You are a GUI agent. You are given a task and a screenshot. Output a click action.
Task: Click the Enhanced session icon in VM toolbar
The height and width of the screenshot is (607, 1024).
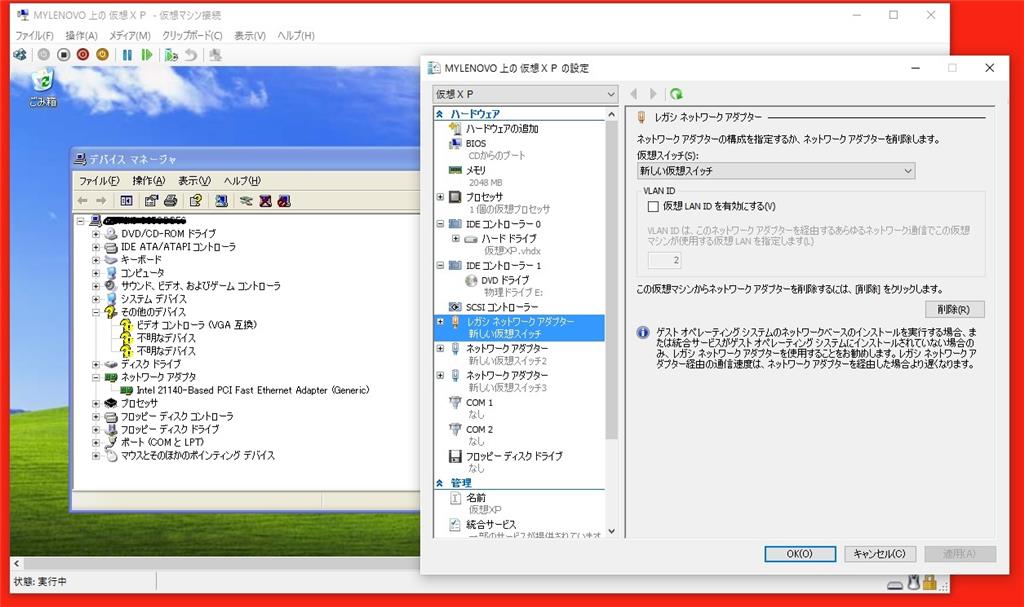pyautogui.click(x=215, y=55)
